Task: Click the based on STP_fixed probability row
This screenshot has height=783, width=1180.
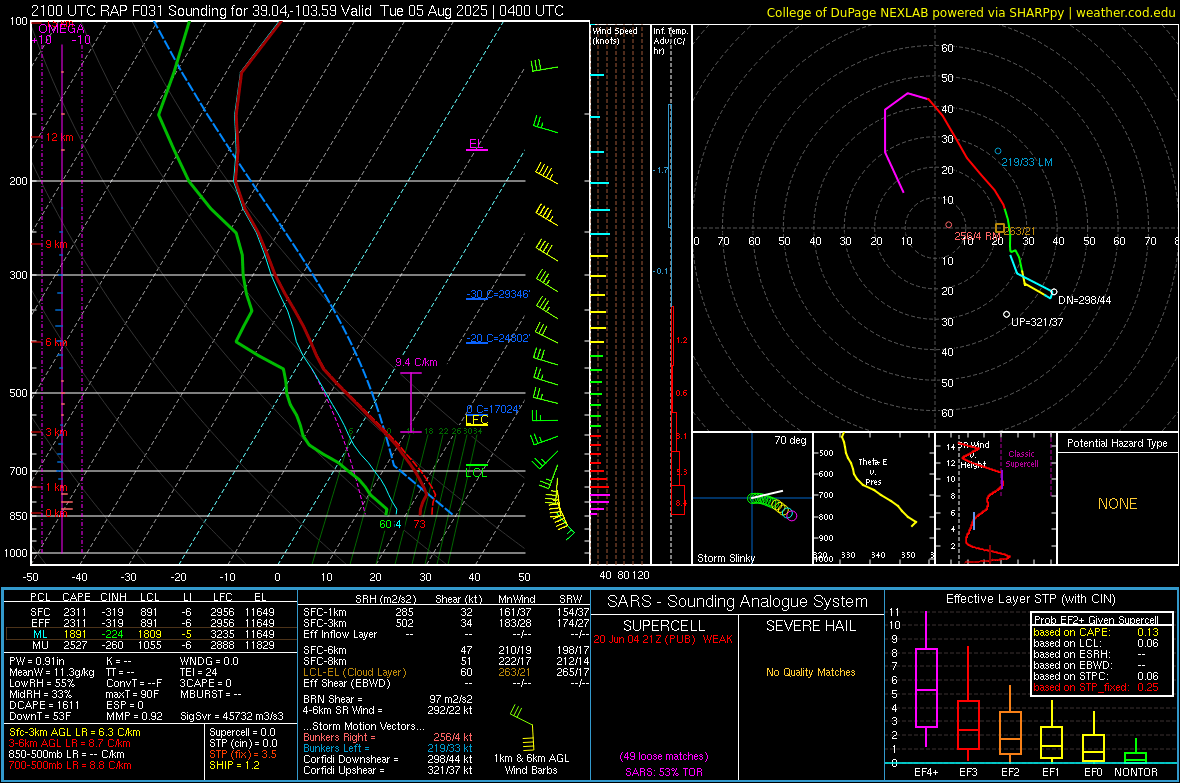Action: (x=1096, y=687)
